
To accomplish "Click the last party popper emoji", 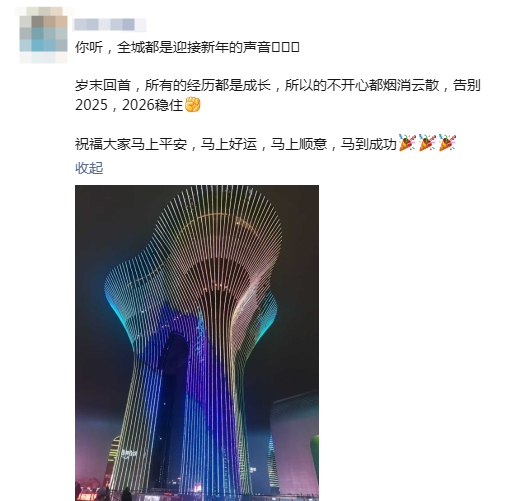I will coord(447,143).
